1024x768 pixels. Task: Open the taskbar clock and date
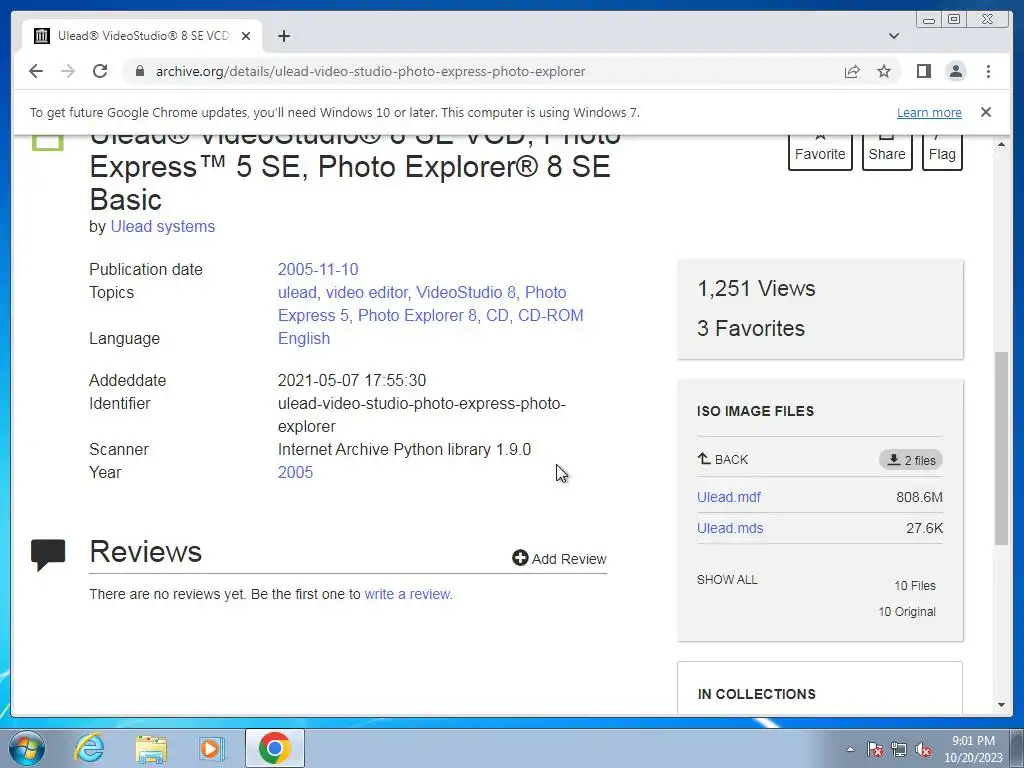coord(973,749)
